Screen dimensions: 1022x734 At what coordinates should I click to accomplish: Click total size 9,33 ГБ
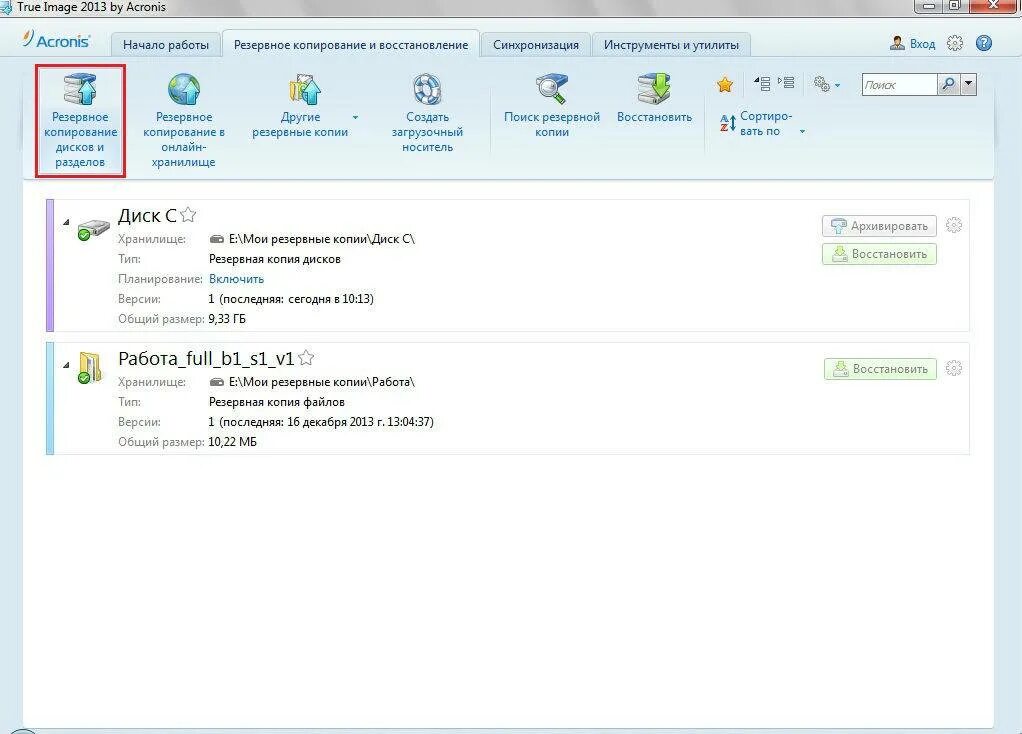point(227,319)
